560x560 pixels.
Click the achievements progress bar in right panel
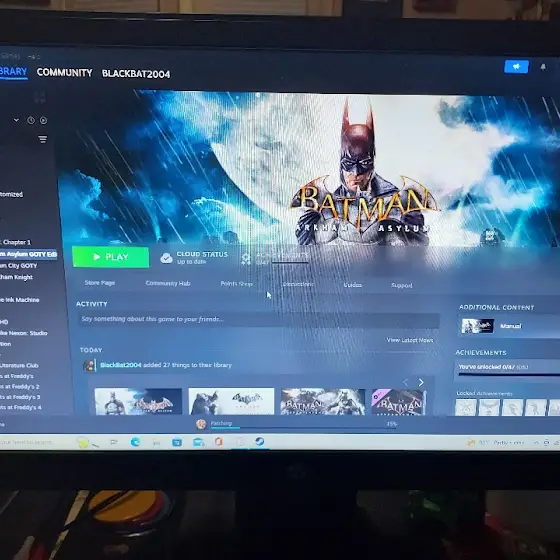click(509, 374)
